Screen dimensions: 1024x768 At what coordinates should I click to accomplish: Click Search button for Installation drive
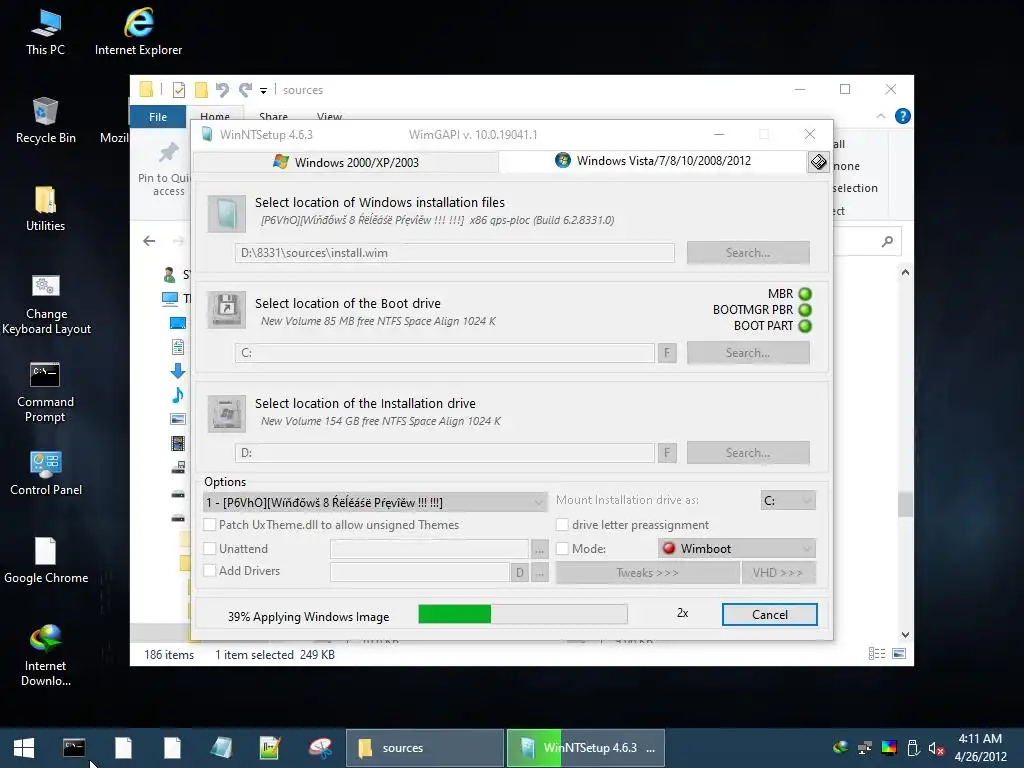(748, 453)
